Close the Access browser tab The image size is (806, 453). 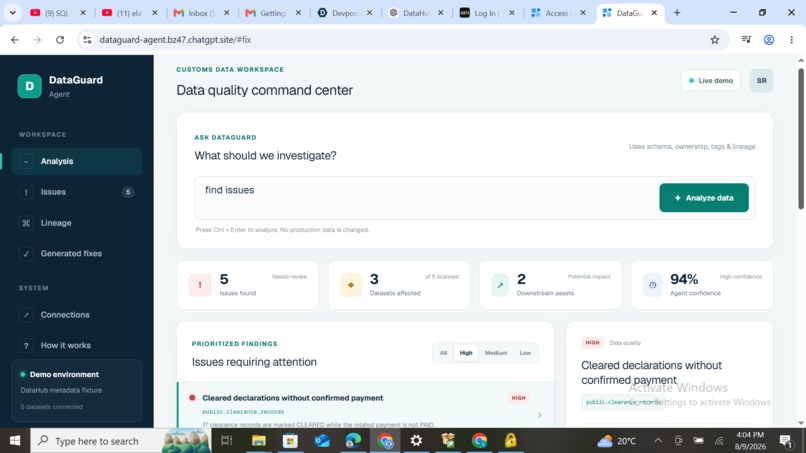(x=583, y=13)
